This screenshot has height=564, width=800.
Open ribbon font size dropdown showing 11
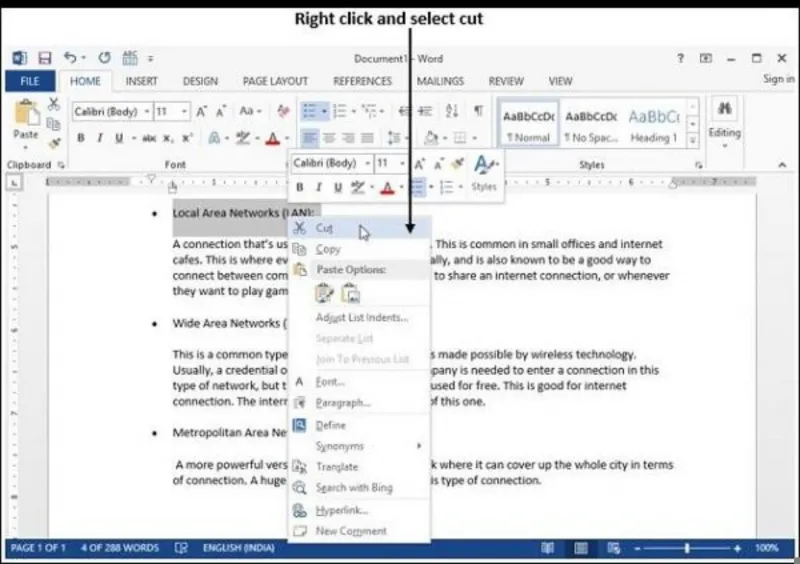(x=184, y=111)
